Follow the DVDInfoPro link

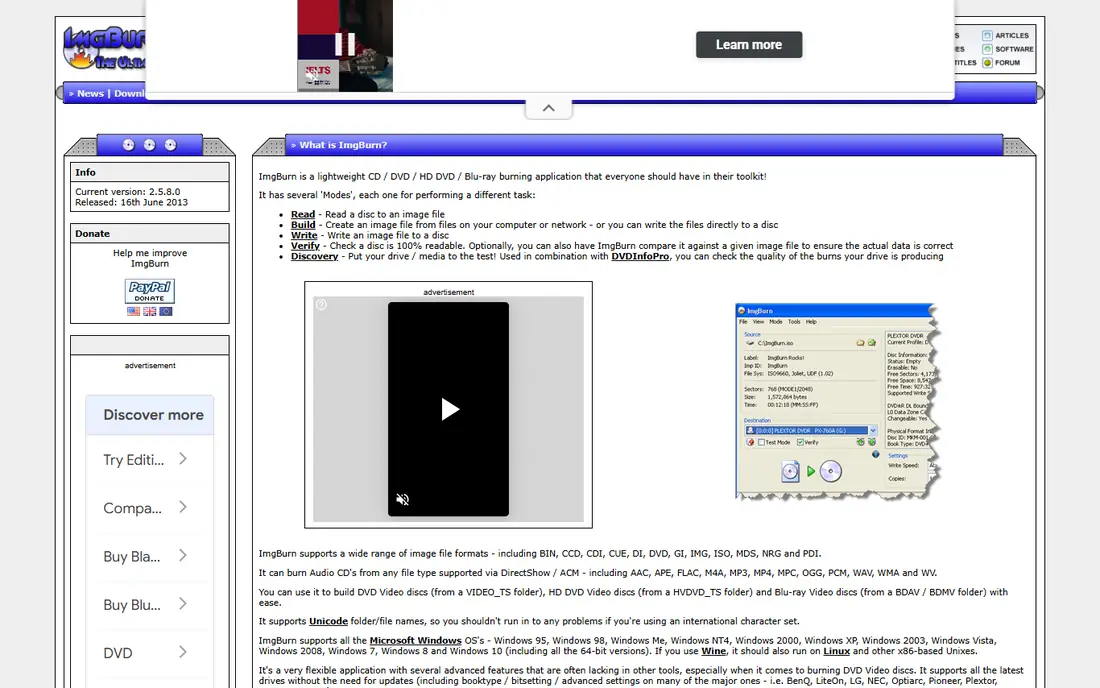pos(640,257)
